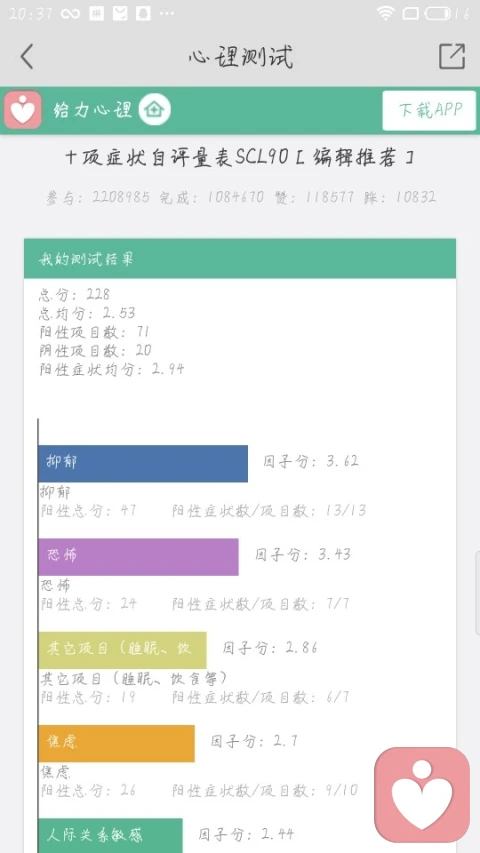Tap the yellow 其它项目 bar

click(x=122, y=650)
